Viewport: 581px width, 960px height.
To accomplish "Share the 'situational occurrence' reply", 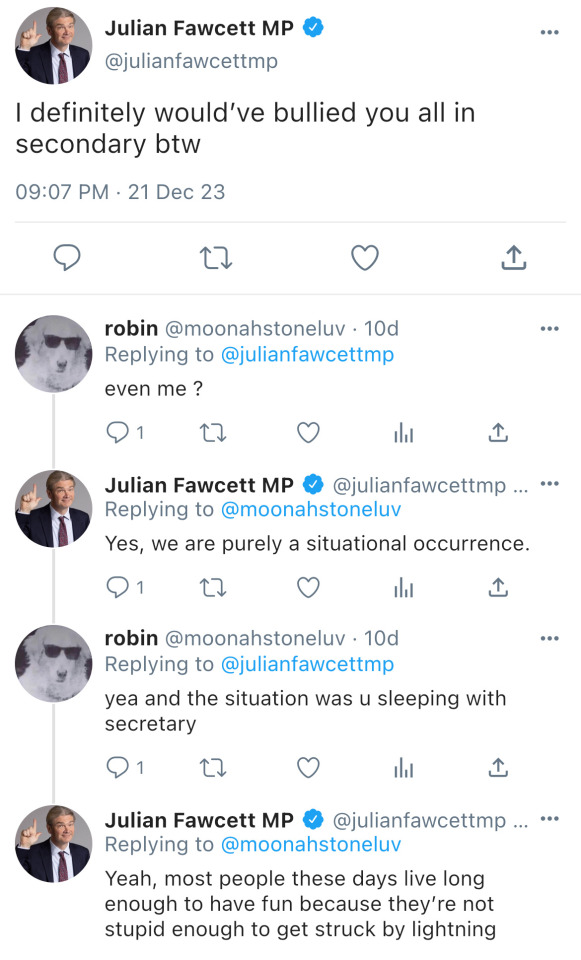I will (x=498, y=587).
